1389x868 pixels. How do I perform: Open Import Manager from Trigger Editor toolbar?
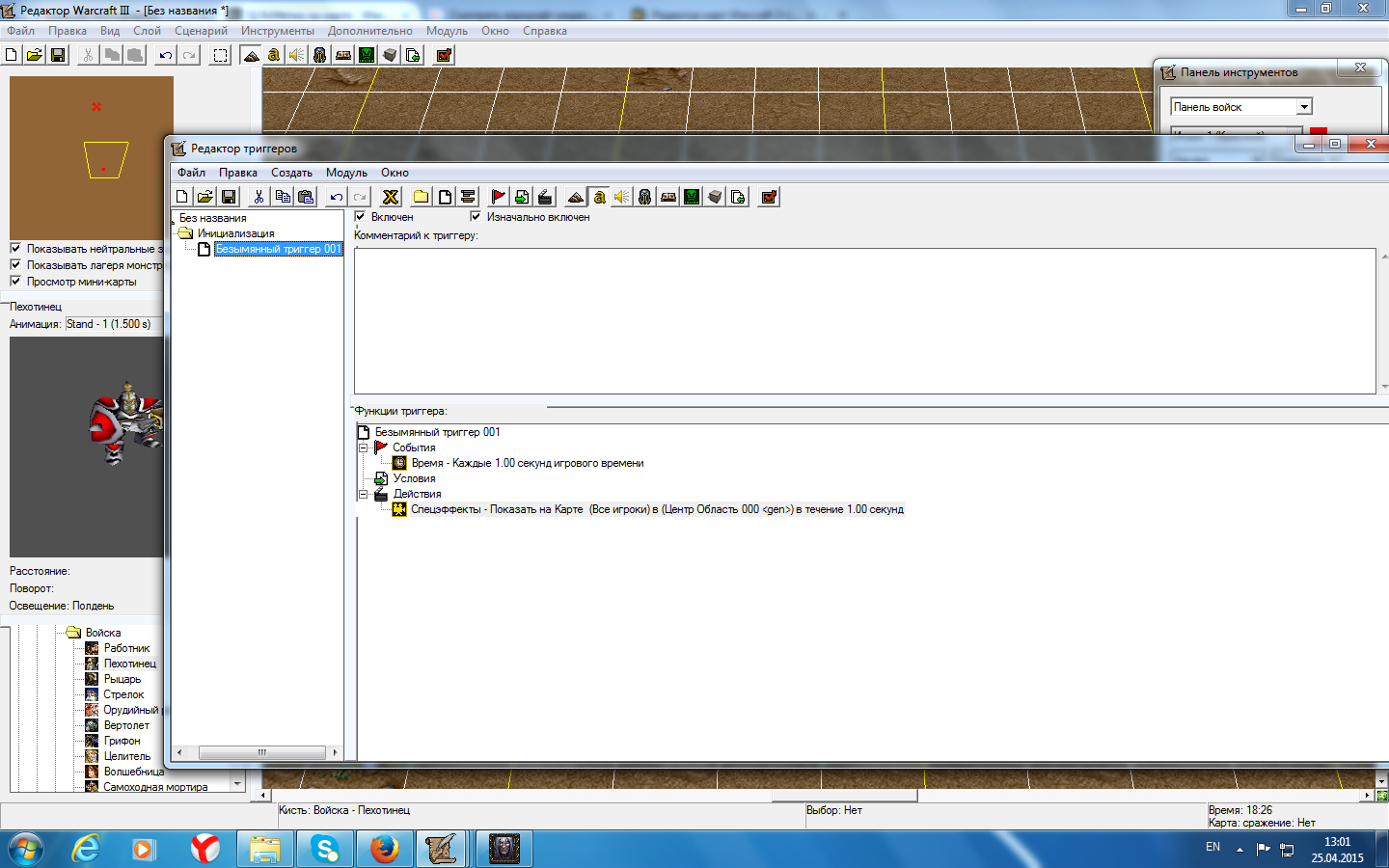tap(738, 197)
